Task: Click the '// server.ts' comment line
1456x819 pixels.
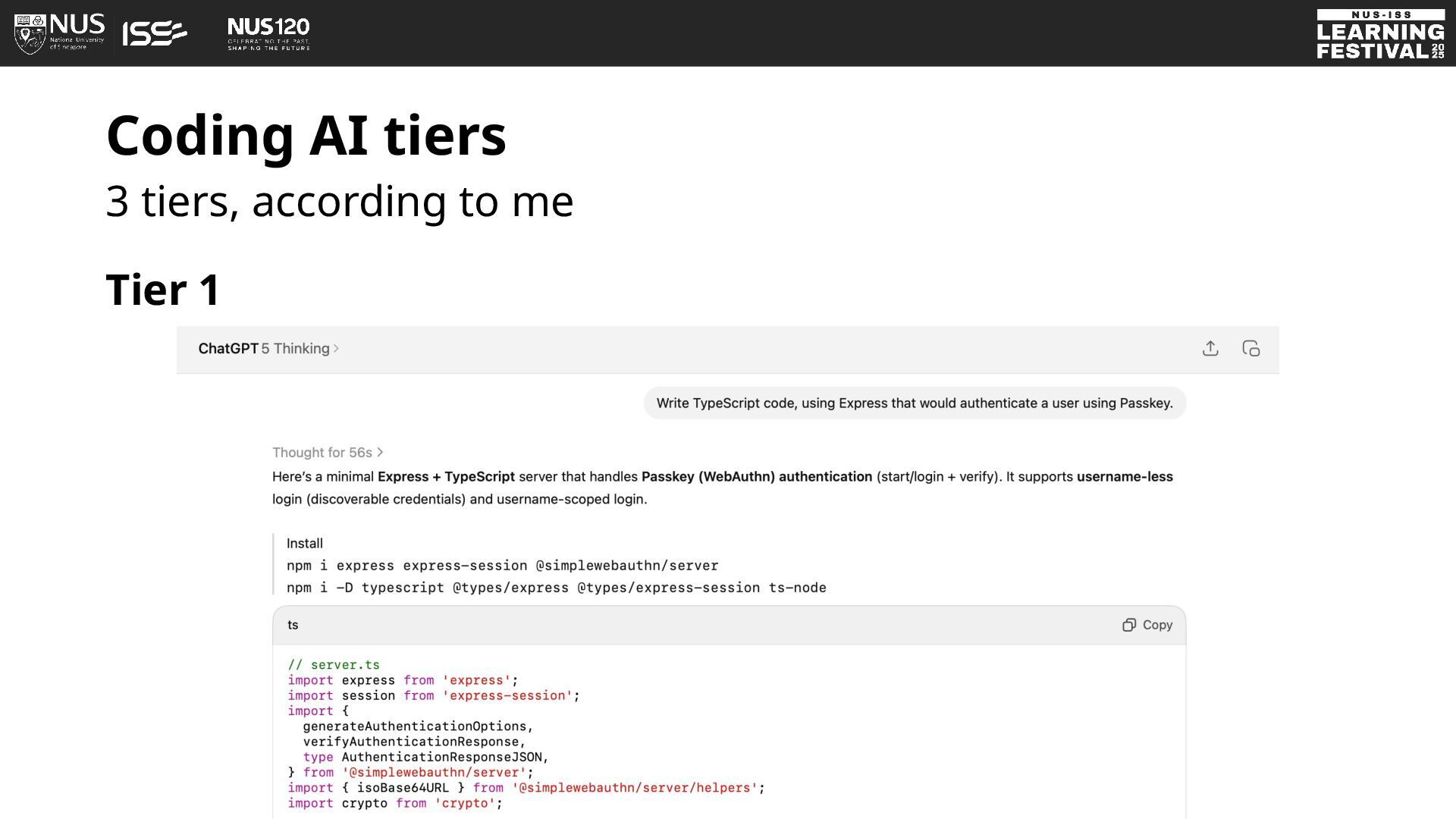Action: pos(334,665)
